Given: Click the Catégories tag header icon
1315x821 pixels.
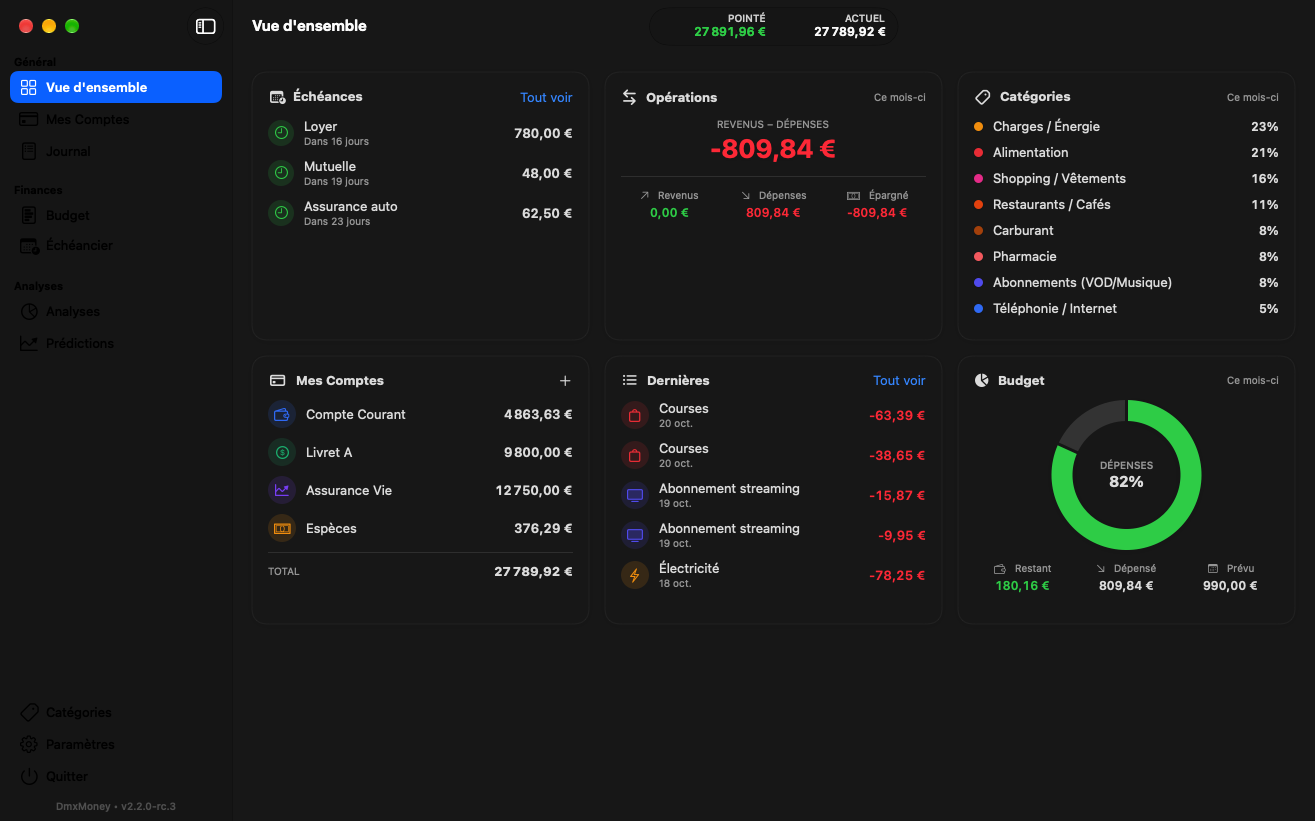Looking at the screenshot, I should 983,97.
